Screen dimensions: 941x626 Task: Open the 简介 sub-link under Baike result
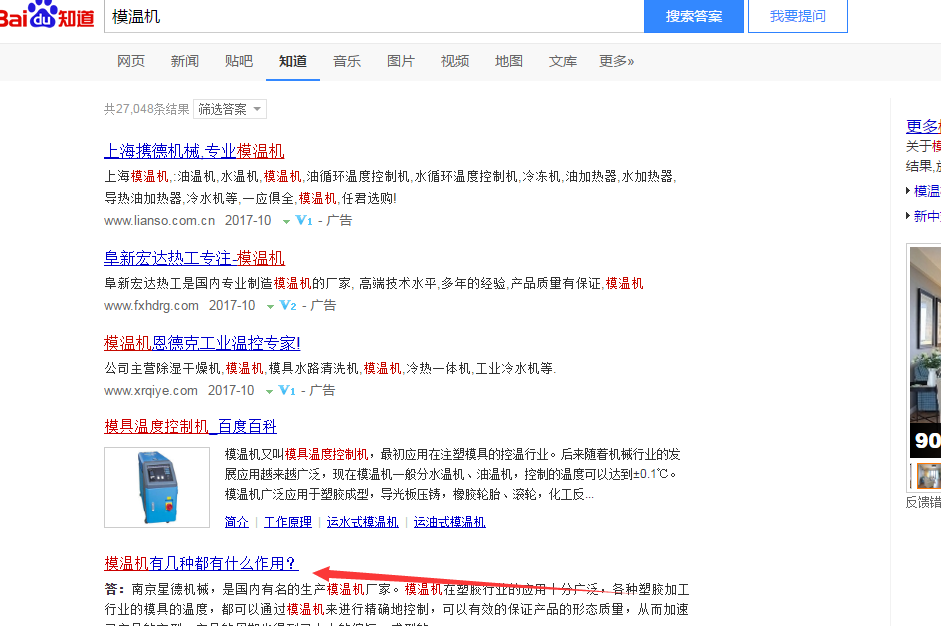click(236, 522)
